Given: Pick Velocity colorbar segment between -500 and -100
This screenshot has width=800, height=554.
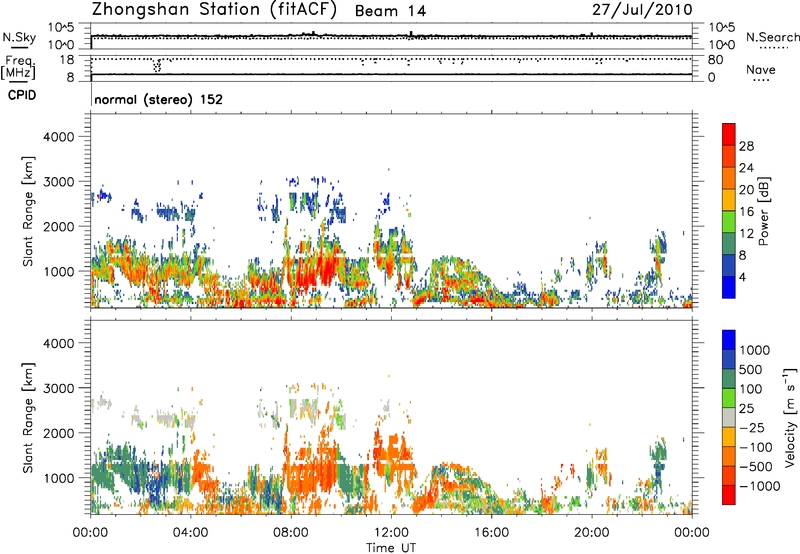Looking at the screenshot, I should click(729, 456).
